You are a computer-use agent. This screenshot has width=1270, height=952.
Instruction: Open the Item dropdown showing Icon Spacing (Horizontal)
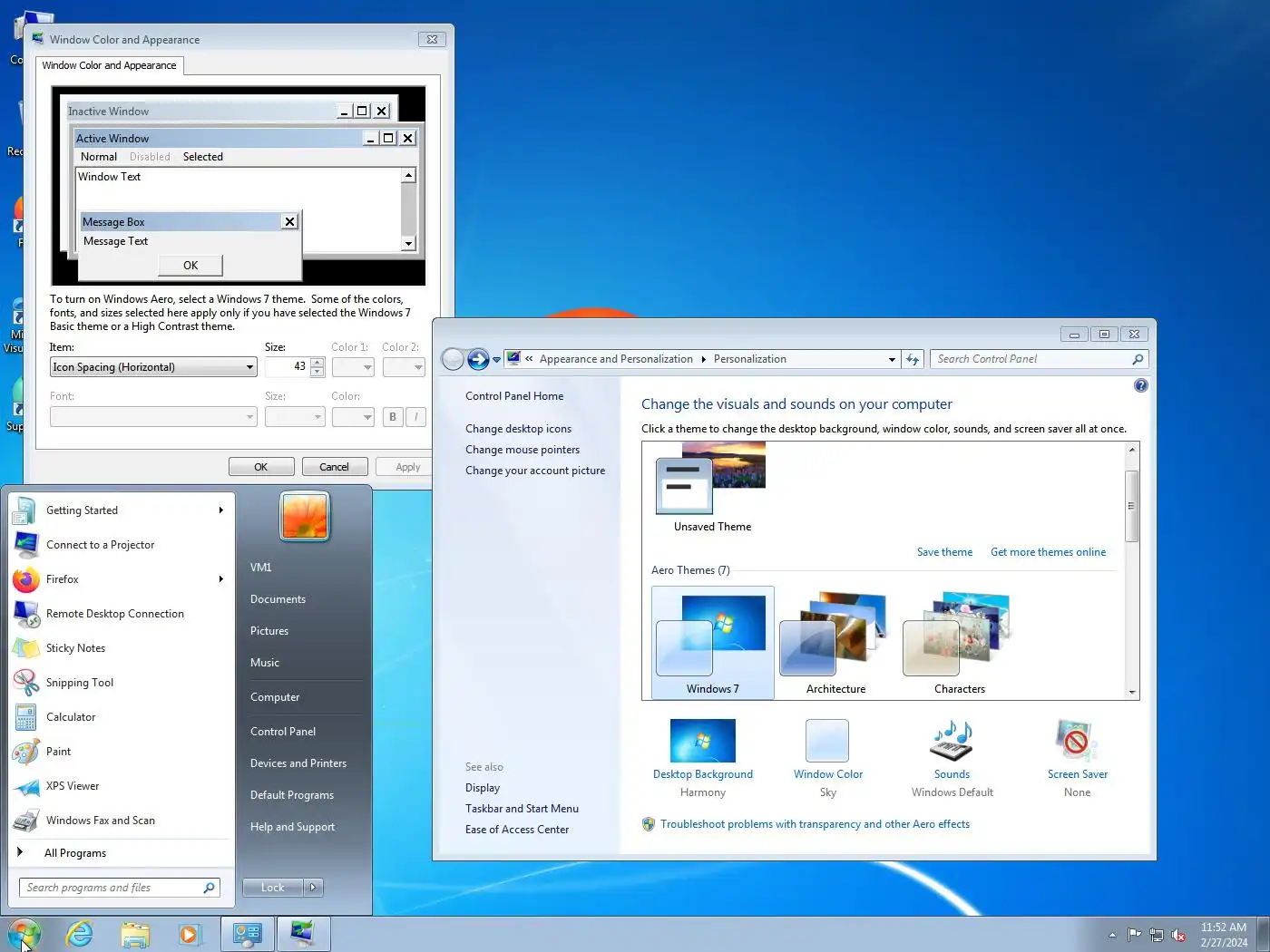154,367
